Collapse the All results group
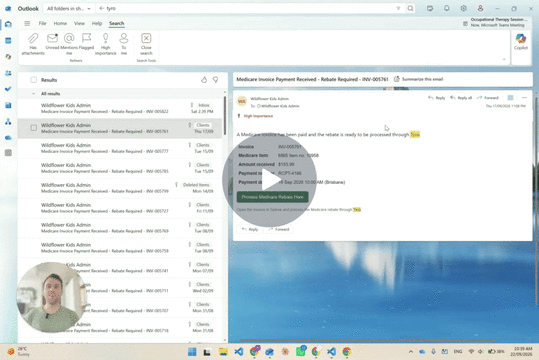The height and width of the screenshot is (360, 539). [33, 94]
